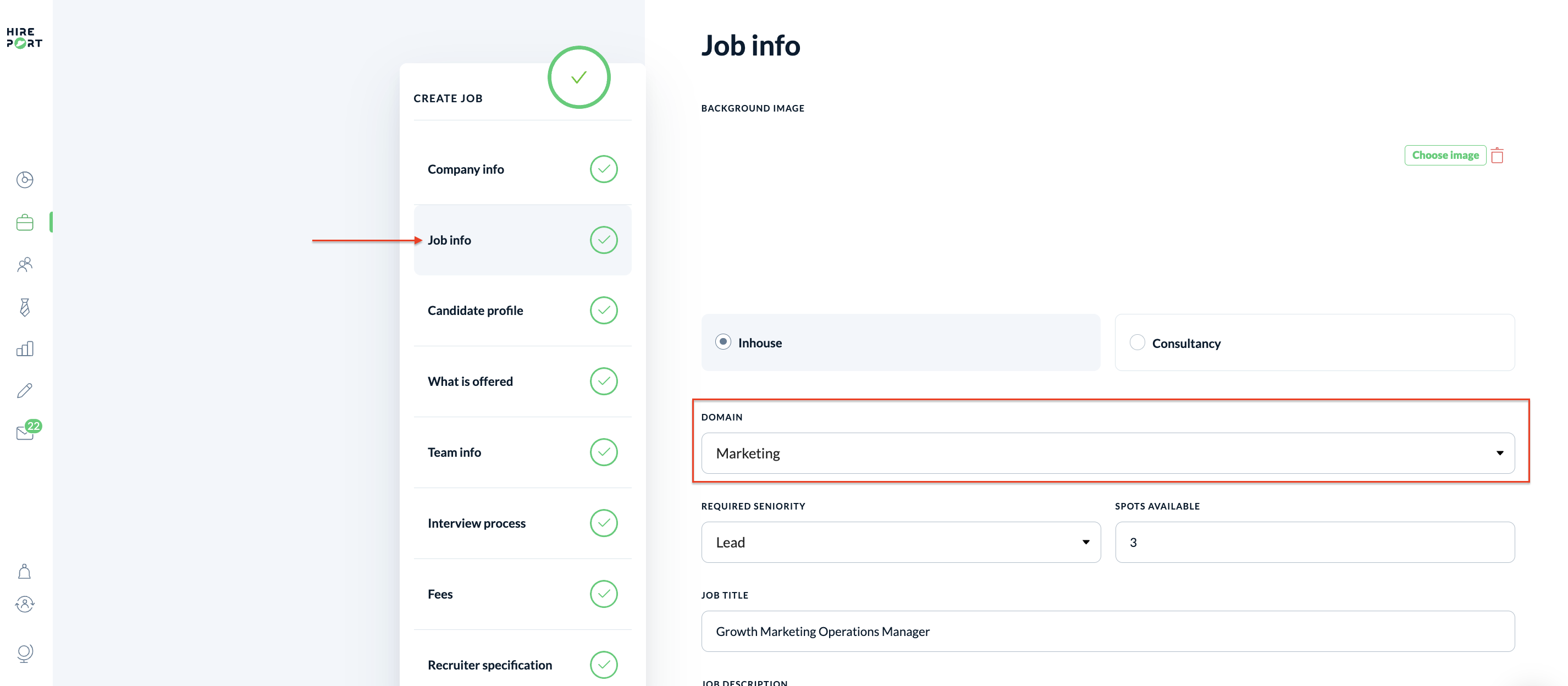
Task: Click the HirePort logo
Action: (24, 38)
